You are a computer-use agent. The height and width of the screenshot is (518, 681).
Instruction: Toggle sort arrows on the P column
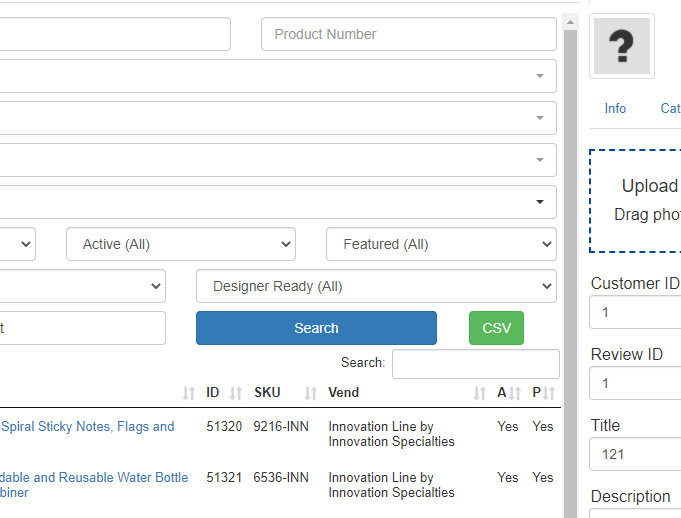click(x=548, y=393)
